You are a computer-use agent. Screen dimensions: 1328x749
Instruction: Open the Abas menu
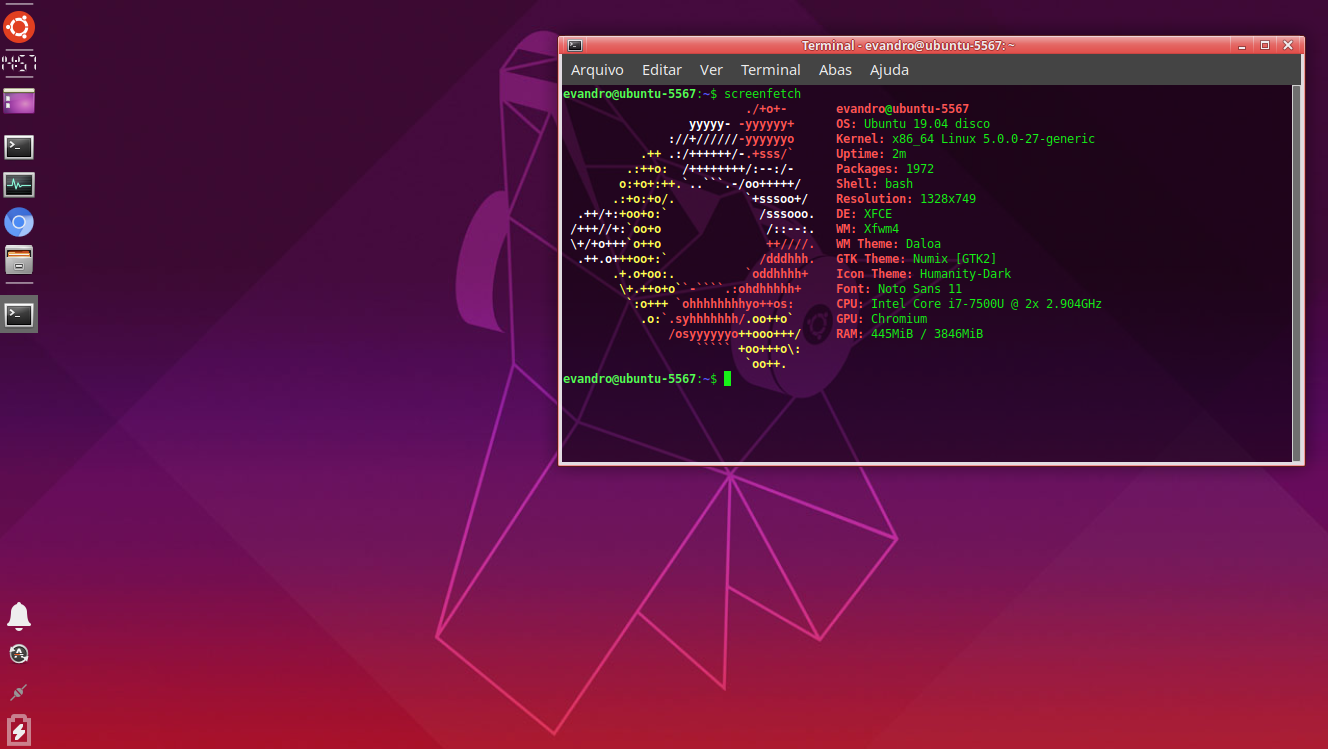point(835,70)
